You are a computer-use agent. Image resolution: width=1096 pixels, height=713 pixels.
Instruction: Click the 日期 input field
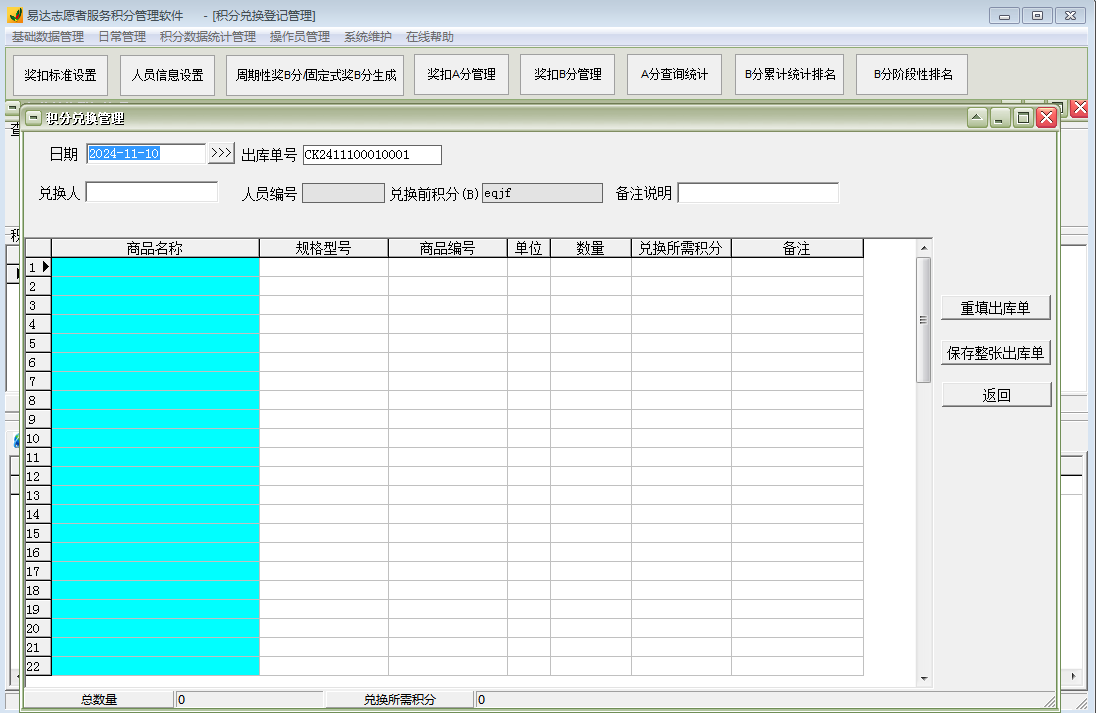tap(146, 154)
